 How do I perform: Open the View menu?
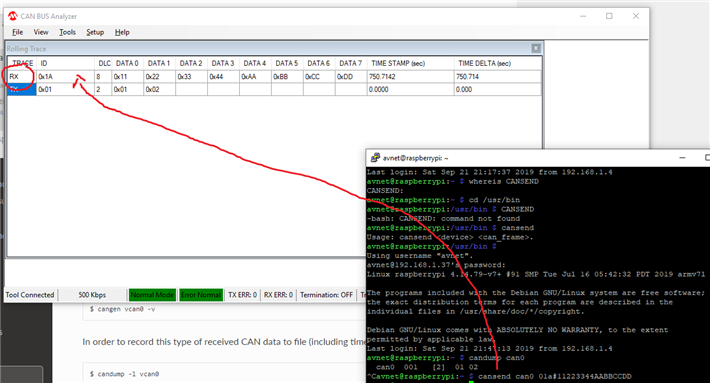pos(41,32)
